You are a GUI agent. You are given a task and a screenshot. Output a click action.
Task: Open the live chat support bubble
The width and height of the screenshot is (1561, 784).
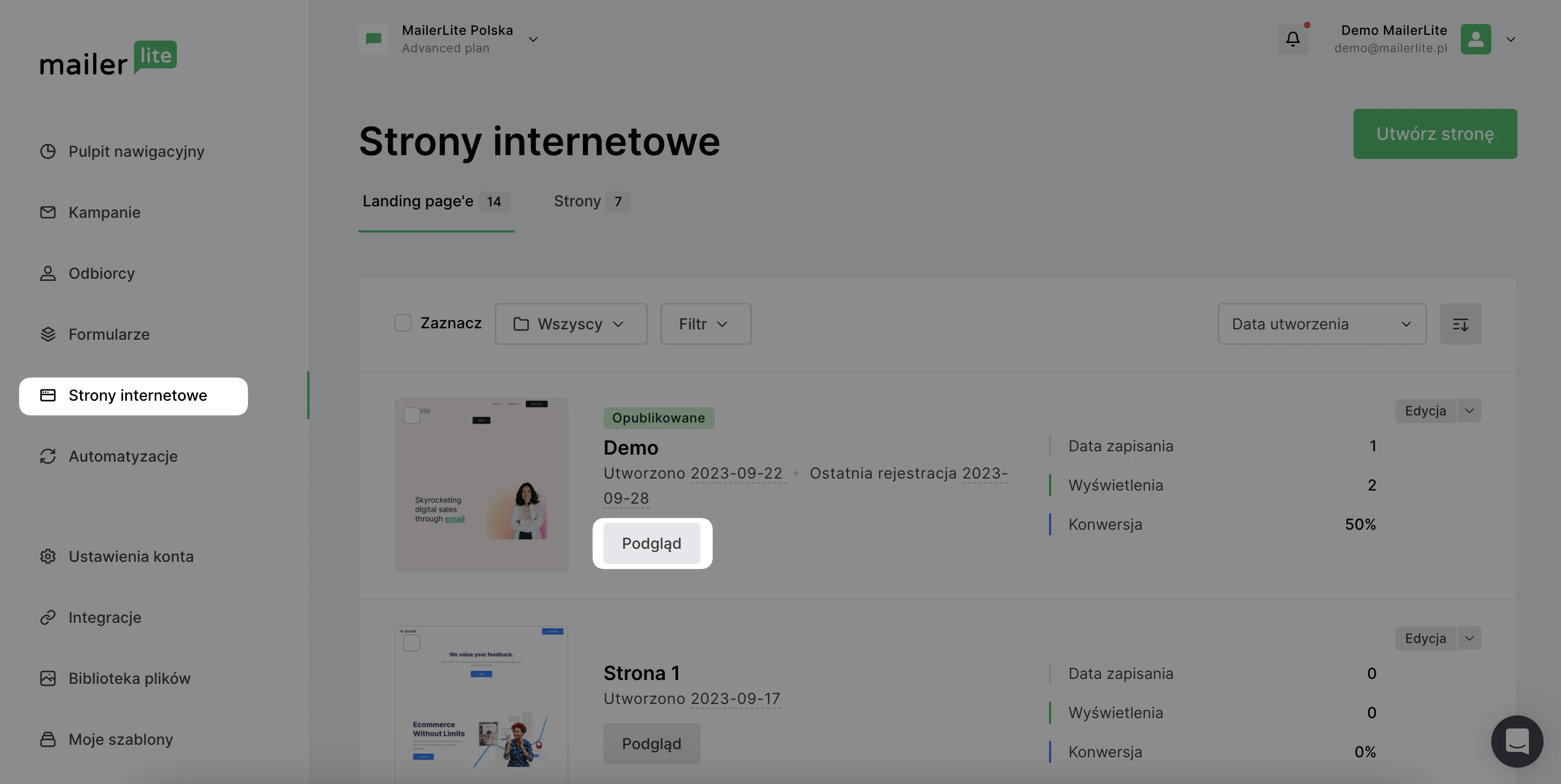tap(1516, 740)
